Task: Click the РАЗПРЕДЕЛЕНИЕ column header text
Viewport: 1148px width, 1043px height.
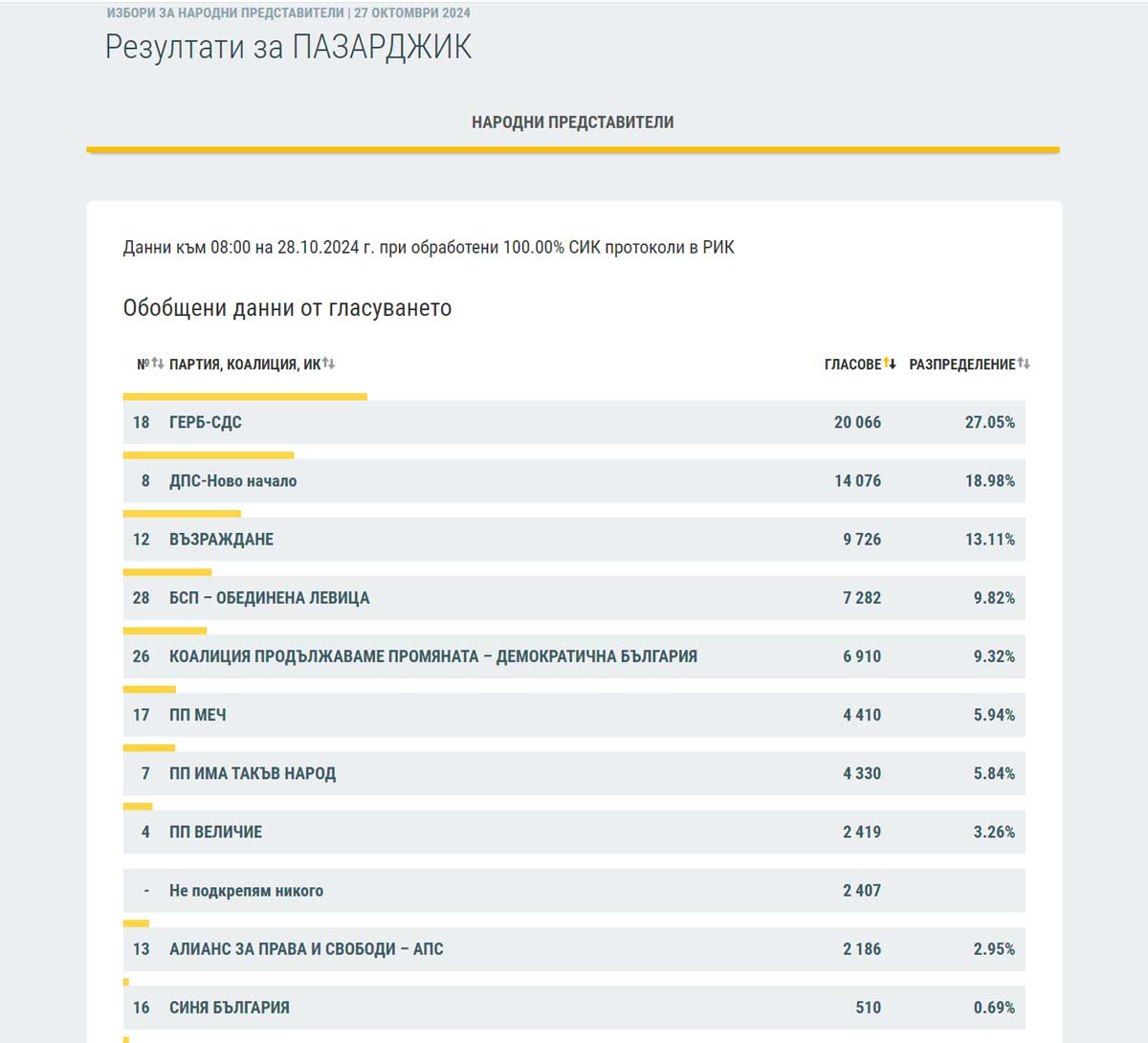Action: pyautogui.click(x=961, y=365)
